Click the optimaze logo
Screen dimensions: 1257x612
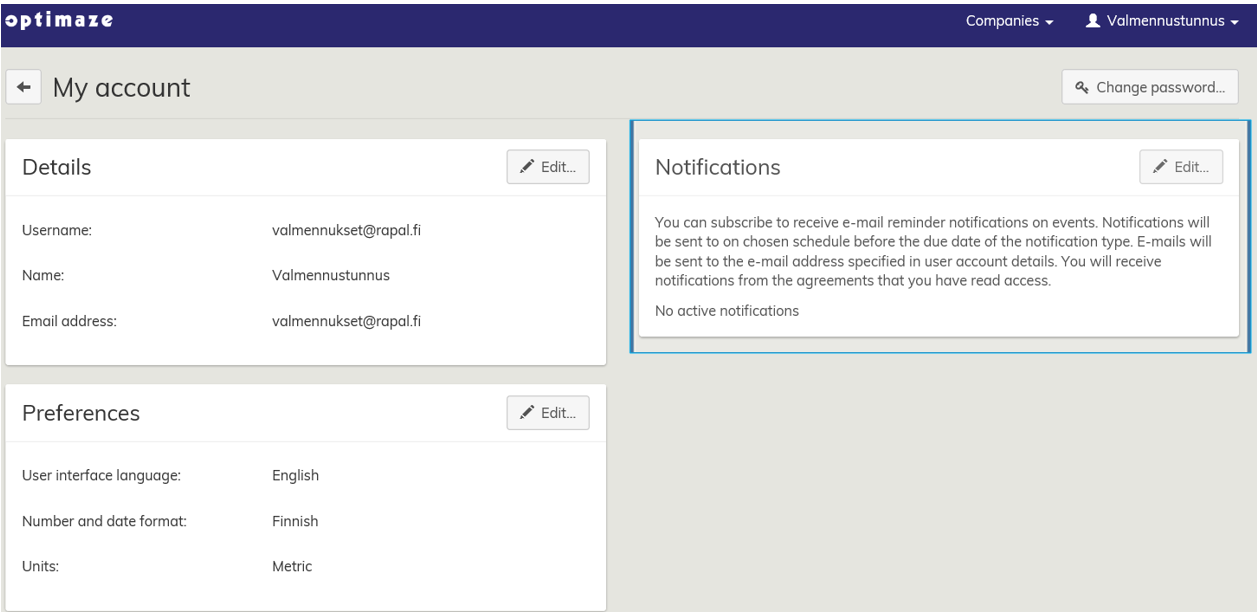[x=58, y=21]
